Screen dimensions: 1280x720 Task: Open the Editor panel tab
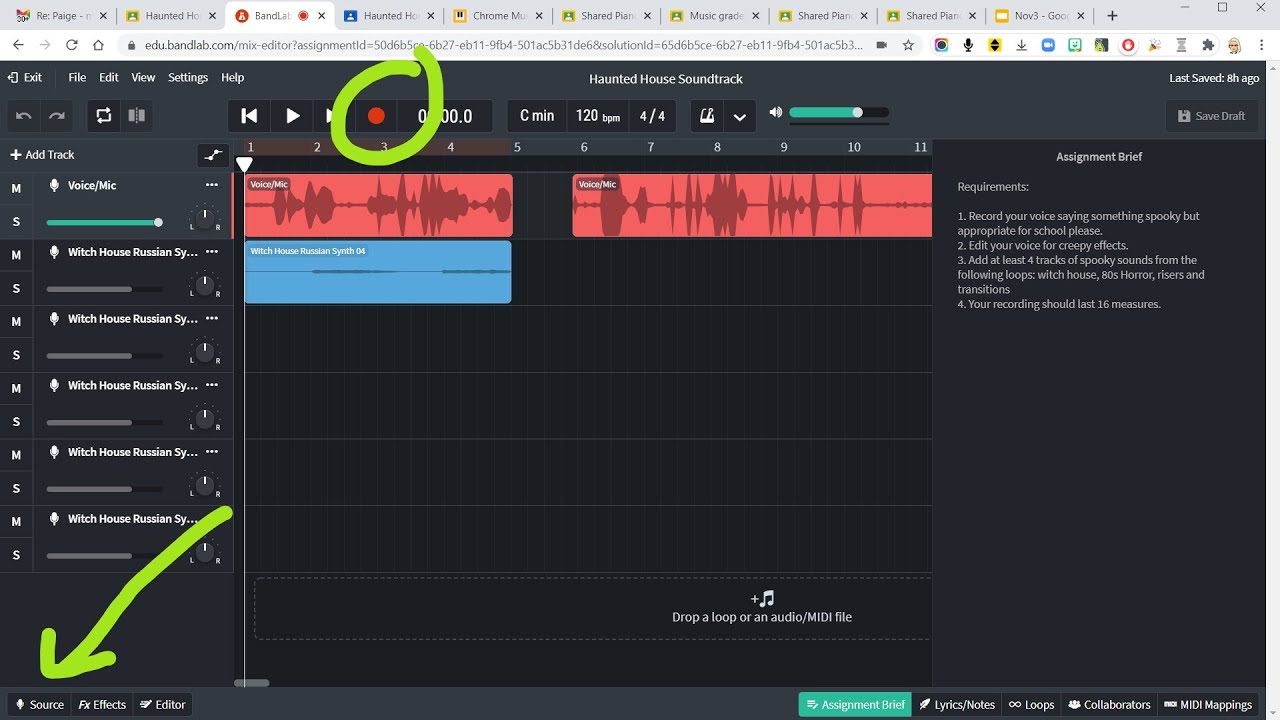(x=163, y=705)
